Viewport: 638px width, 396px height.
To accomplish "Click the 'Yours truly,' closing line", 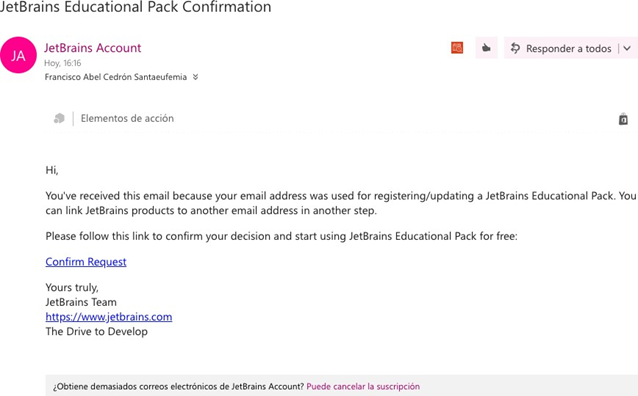I will pyautogui.click(x=72, y=287).
